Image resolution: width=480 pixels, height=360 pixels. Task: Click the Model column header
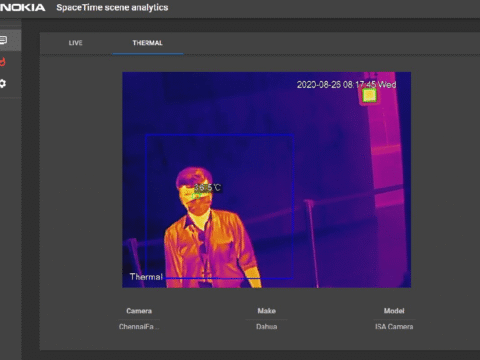[x=394, y=311]
